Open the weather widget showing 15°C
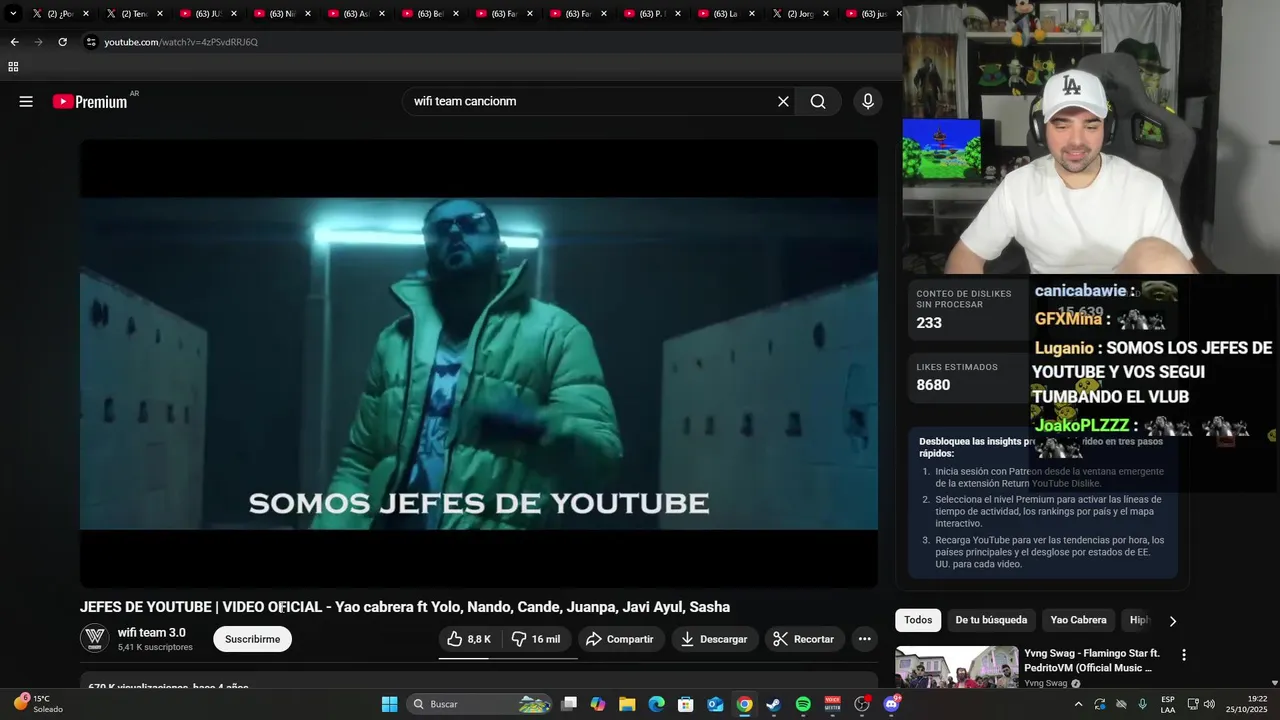The width and height of the screenshot is (1280, 720). coord(37,704)
